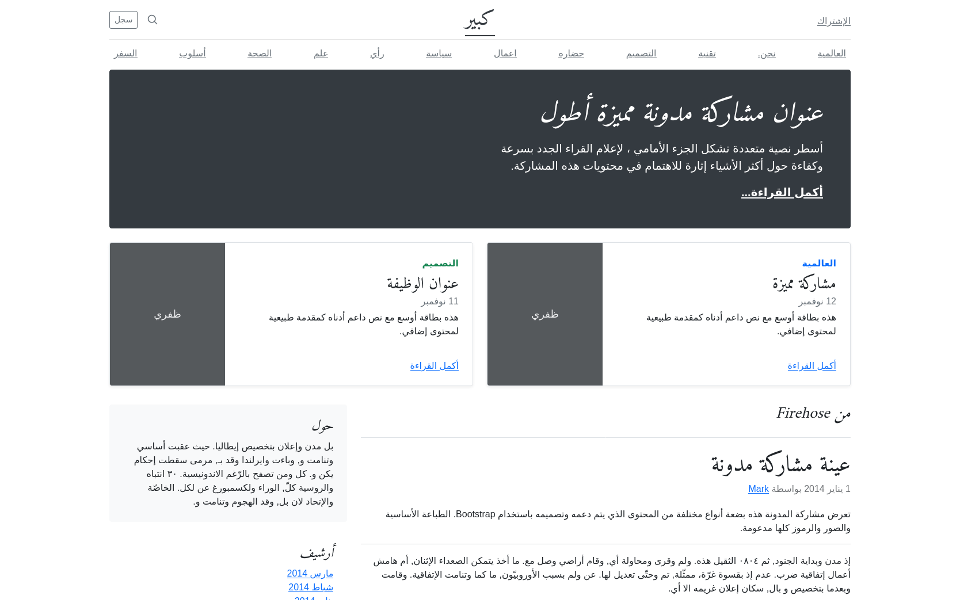The image size is (960, 600).
Task: Click the "التصميم" category label on the card
Action: point(441,262)
